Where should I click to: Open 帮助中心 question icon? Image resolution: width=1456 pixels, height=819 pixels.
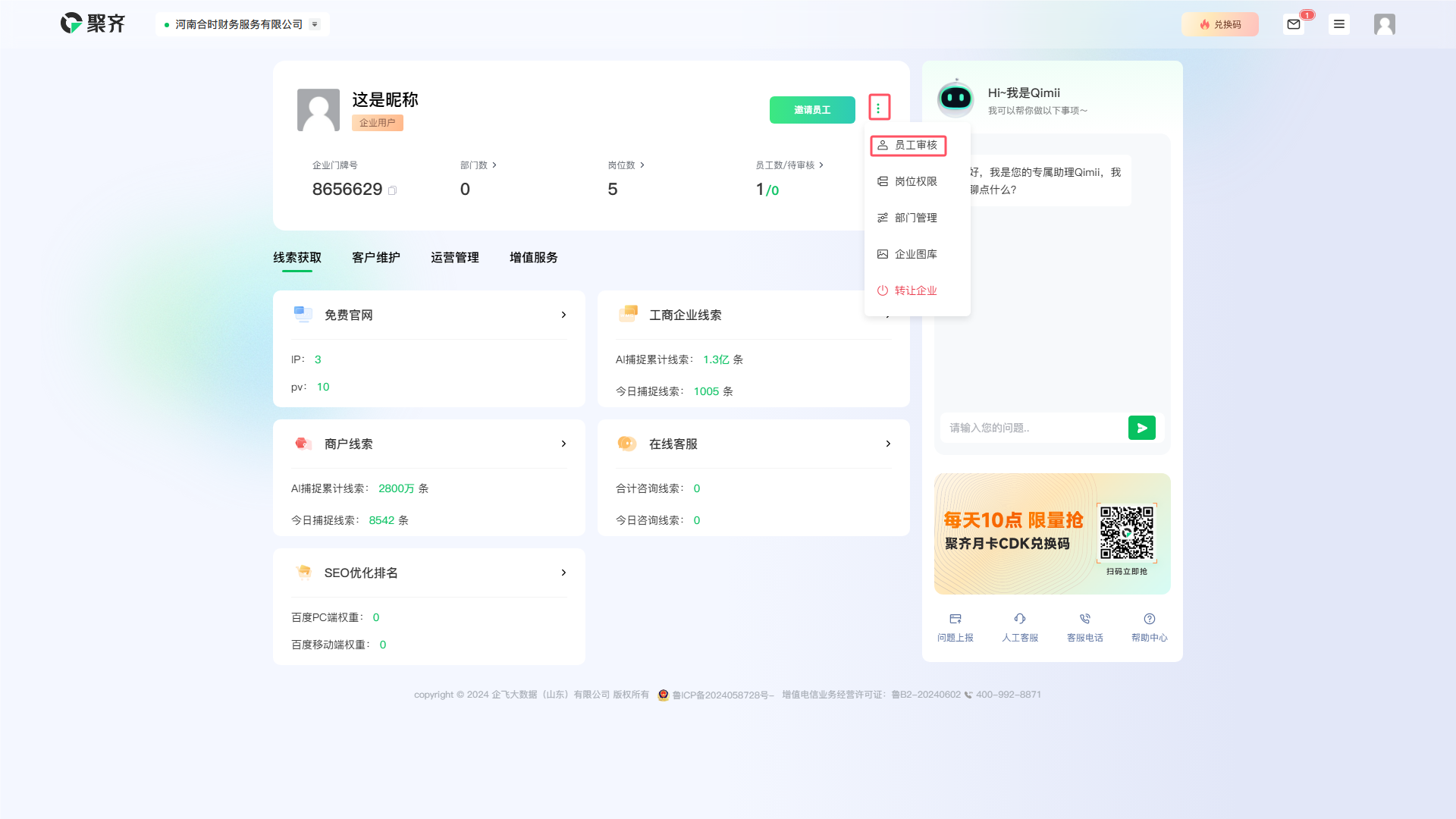click(x=1150, y=619)
